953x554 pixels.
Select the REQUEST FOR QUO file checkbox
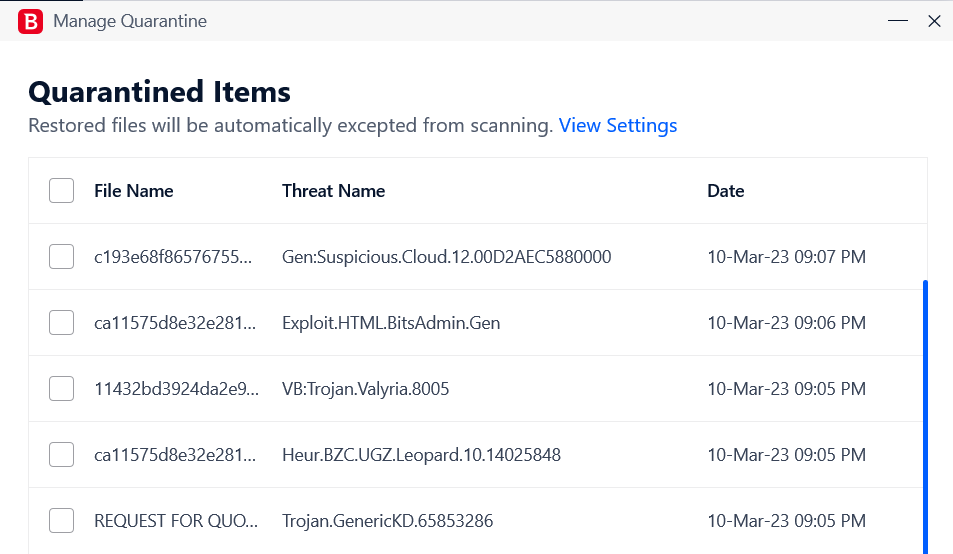click(61, 521)
